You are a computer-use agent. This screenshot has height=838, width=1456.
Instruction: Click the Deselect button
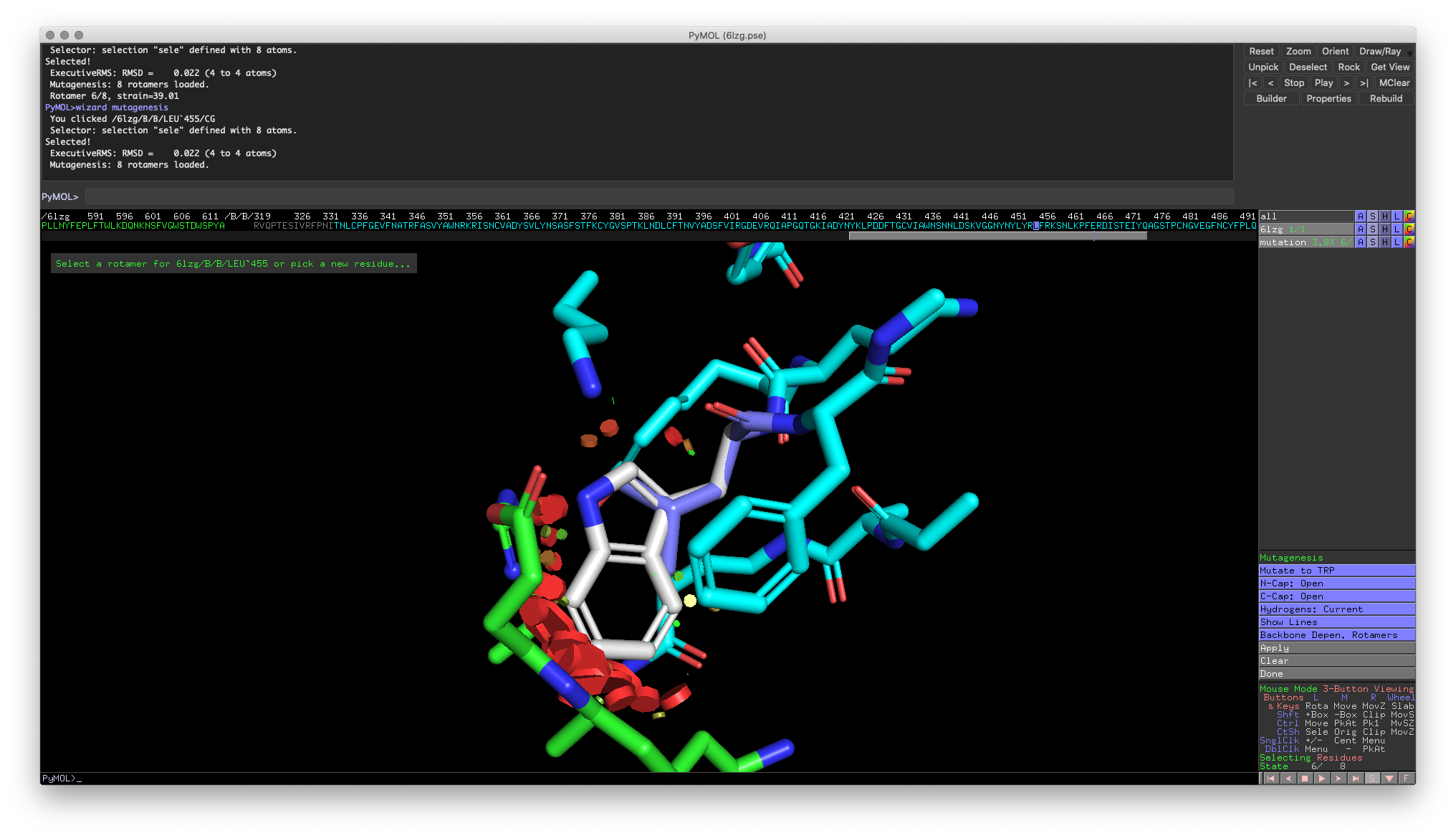1308,67
